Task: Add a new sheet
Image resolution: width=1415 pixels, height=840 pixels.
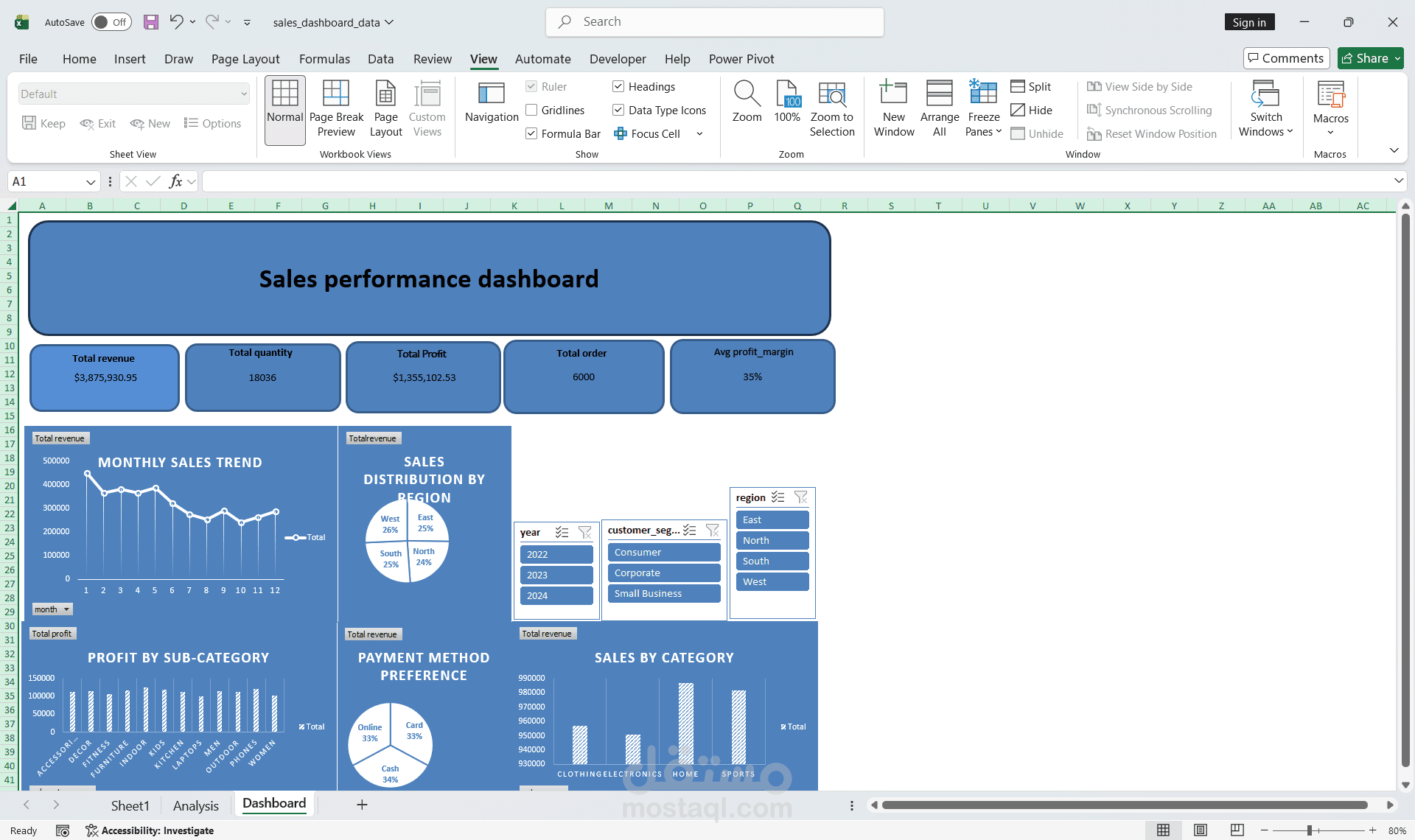Action: click(x=362, y=805)
